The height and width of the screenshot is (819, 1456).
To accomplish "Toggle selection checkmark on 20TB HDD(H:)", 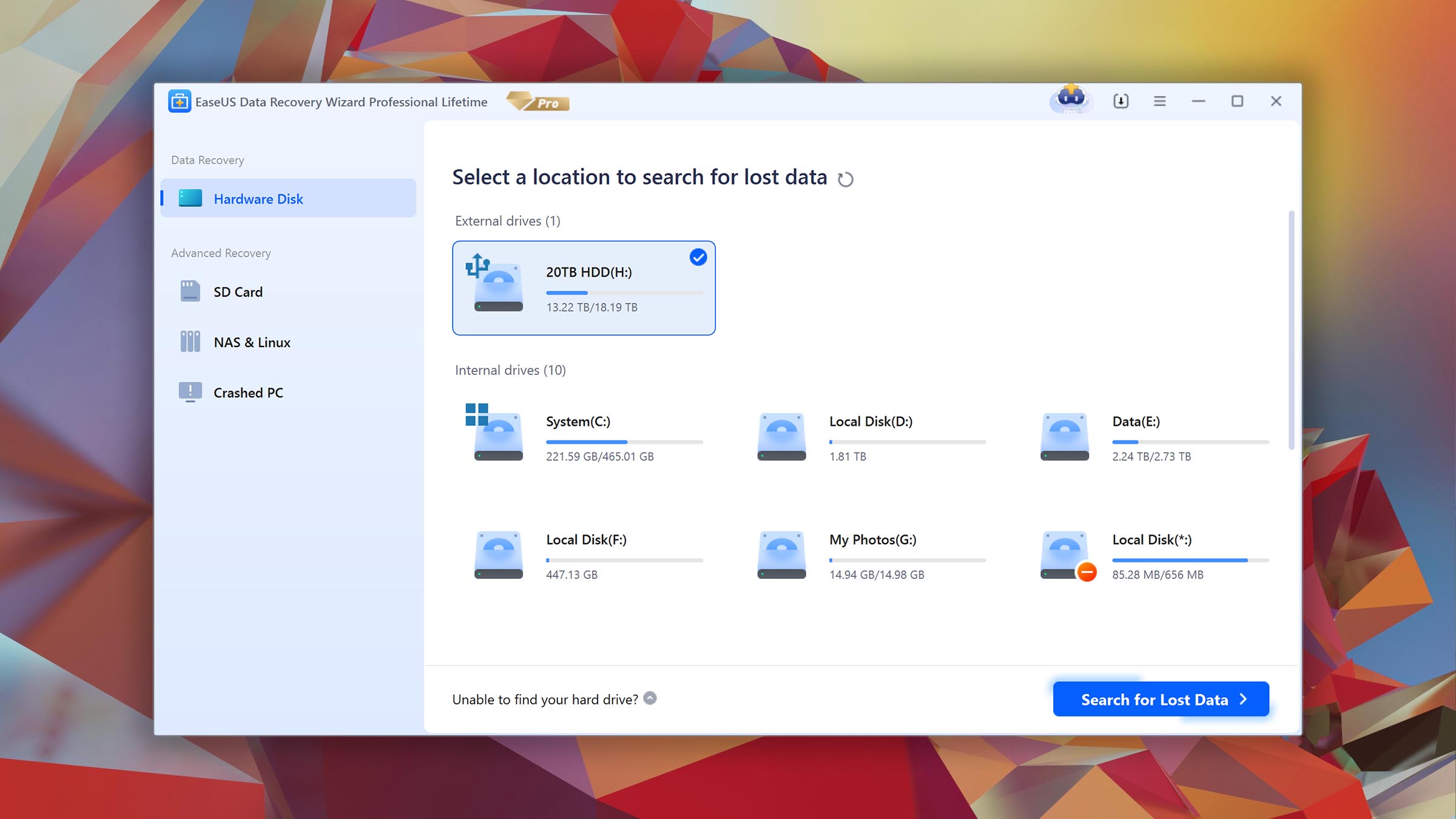I will (x=699, y=257).
